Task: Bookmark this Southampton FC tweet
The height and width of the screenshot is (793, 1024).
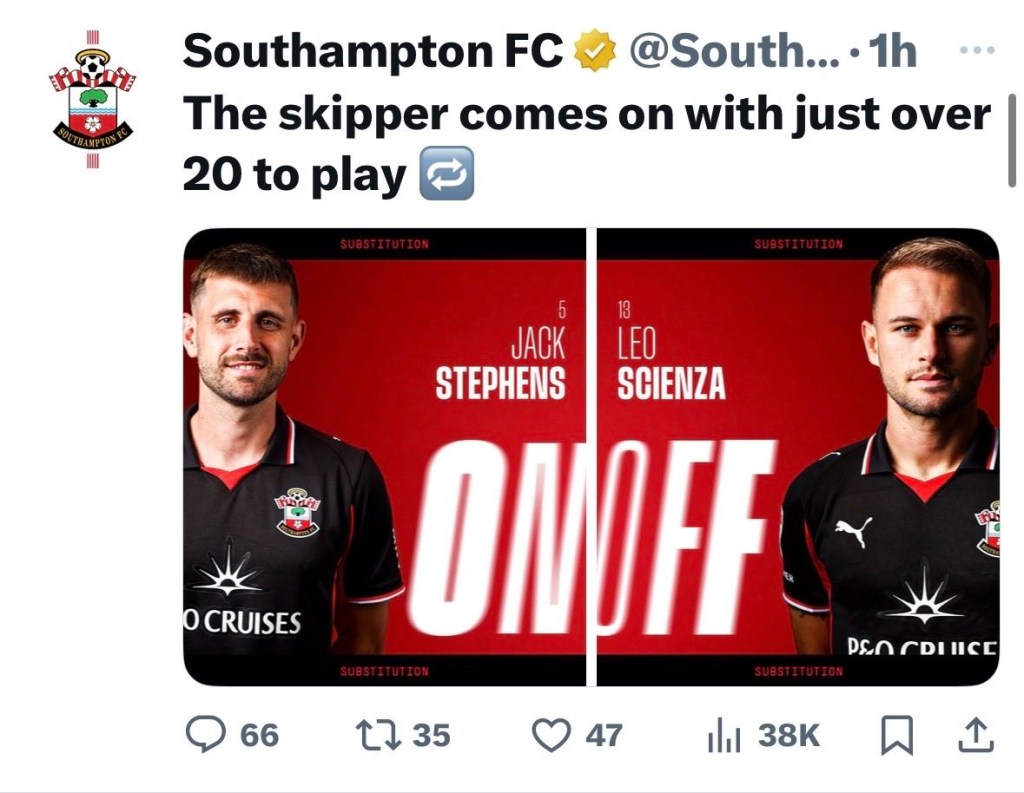Action: pyautogui.click(x=896, y=737)
